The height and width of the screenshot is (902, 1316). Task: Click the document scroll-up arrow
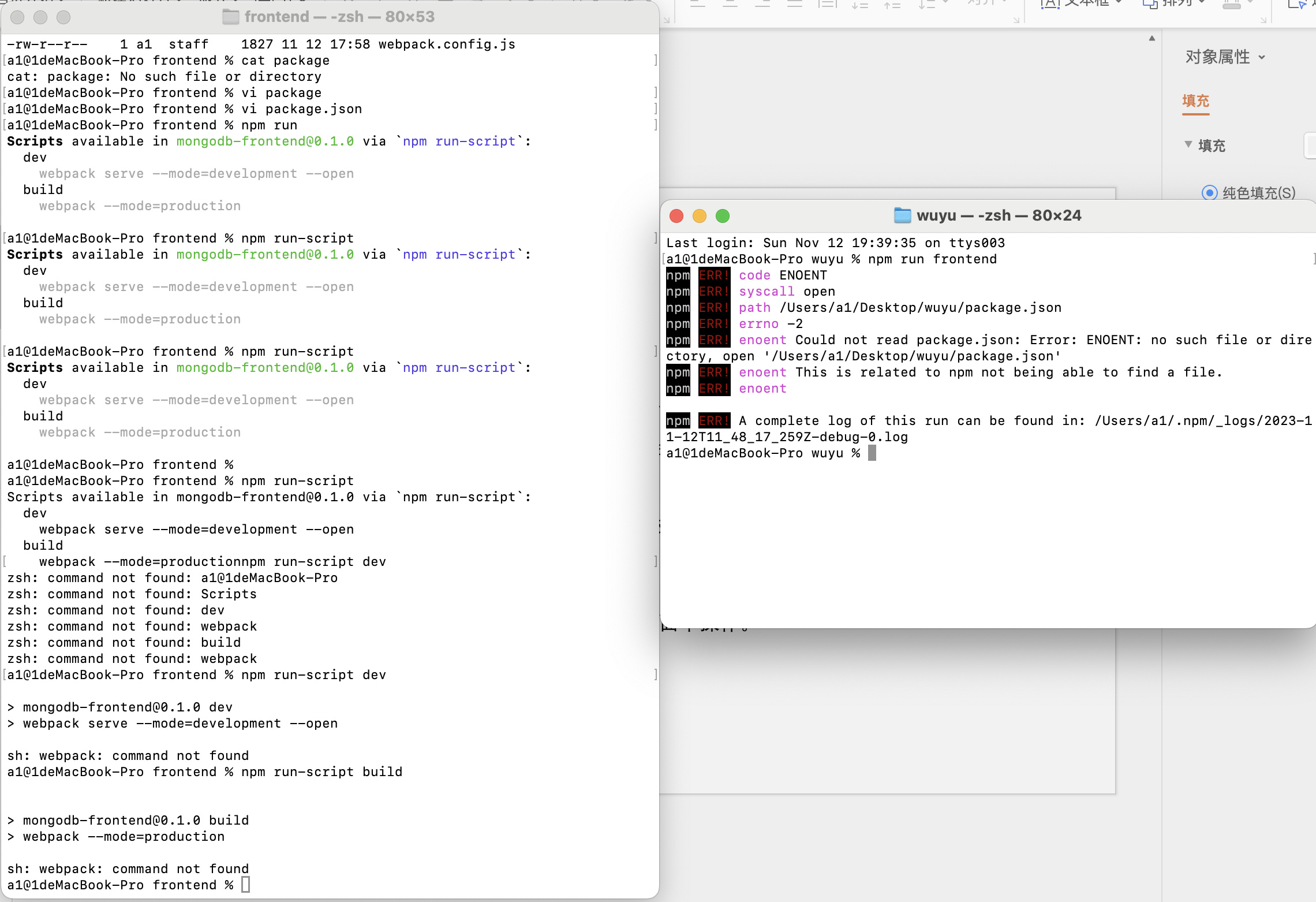pyautogui.click(x=1151, y=39)
